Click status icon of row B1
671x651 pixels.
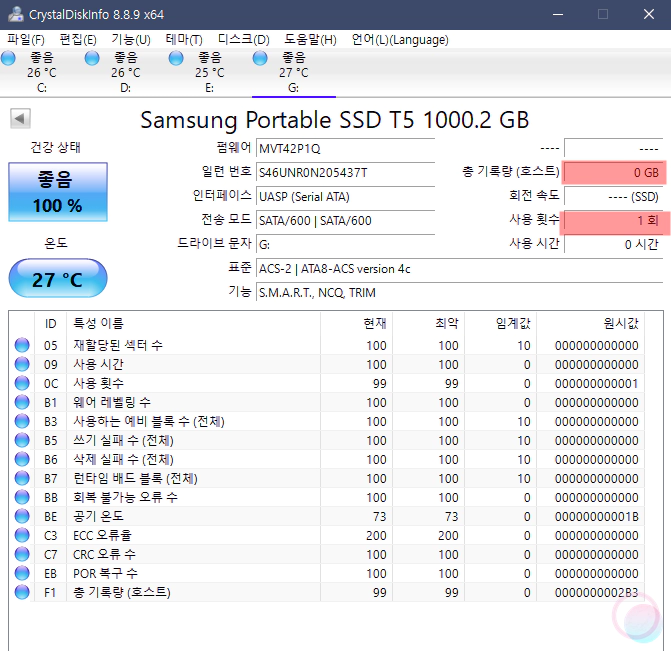pyautogui.click(x=22, y=402)
